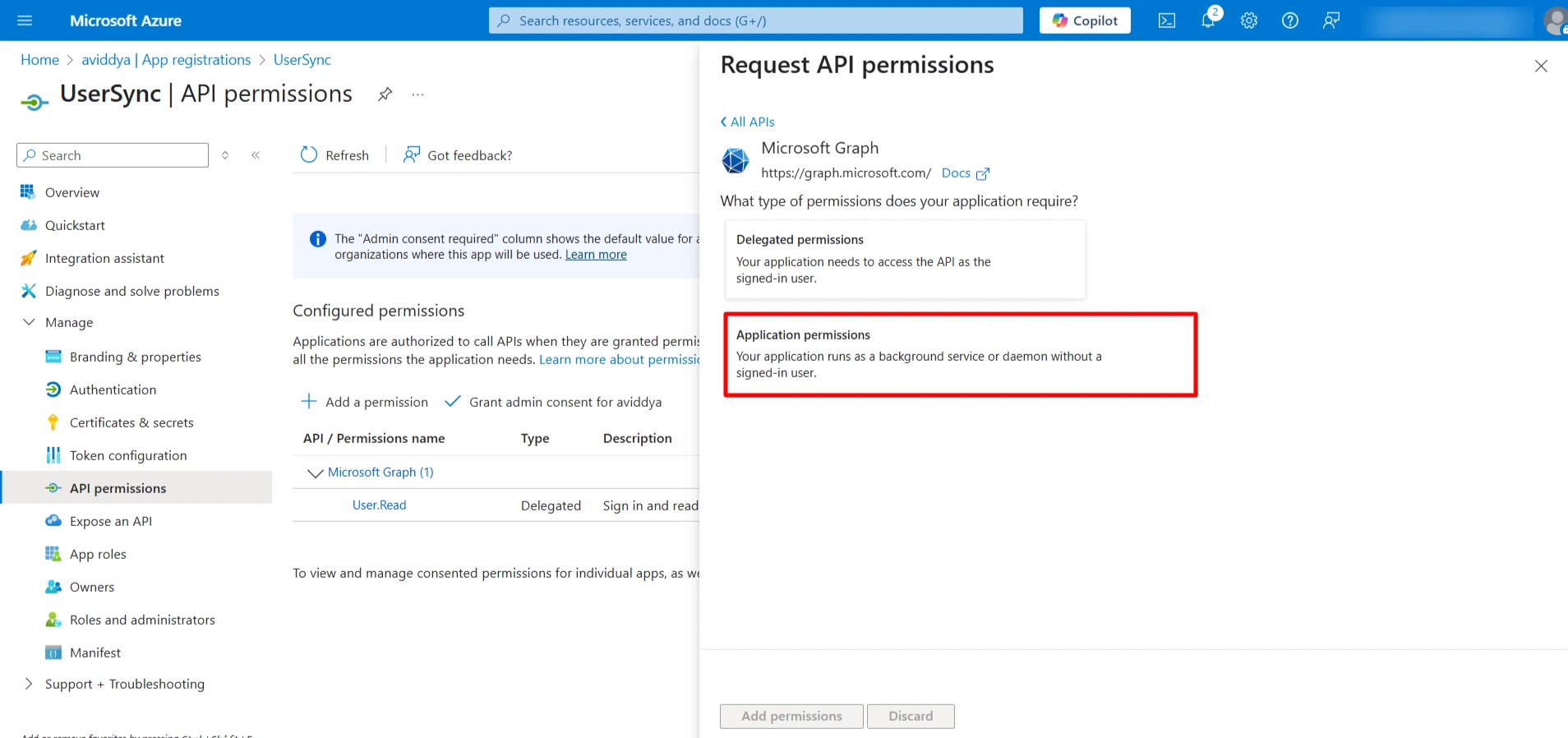Choose Delegated permissions card
Image resolution: width=1568 pixels, height=738 pixels.
click(x=905, y=259)
